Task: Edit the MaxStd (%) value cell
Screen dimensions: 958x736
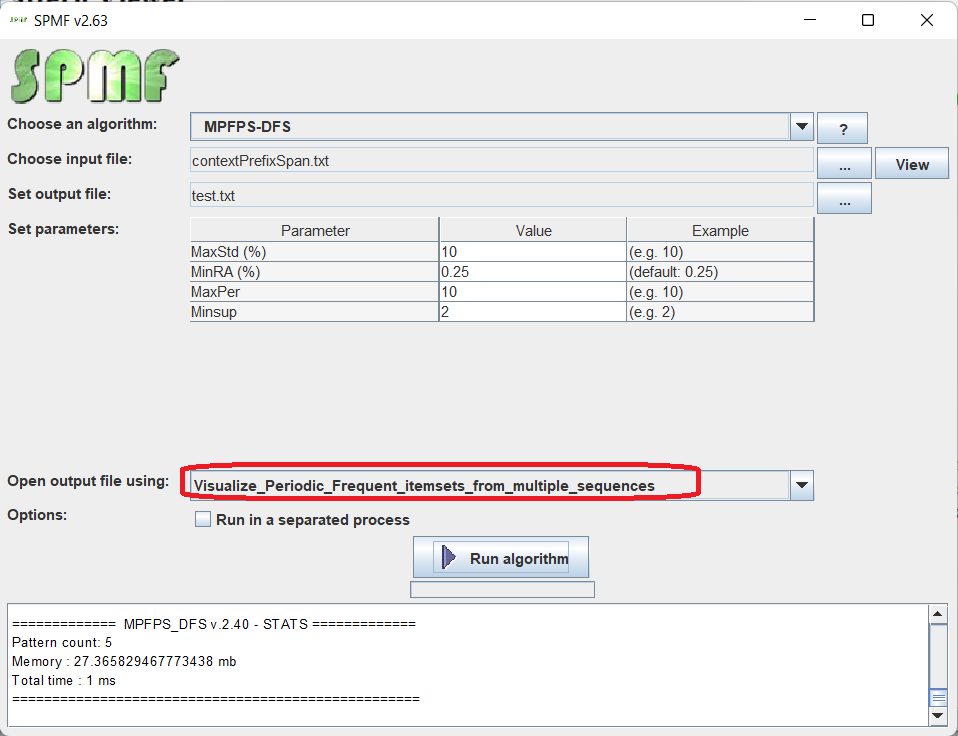Action: 532,252
